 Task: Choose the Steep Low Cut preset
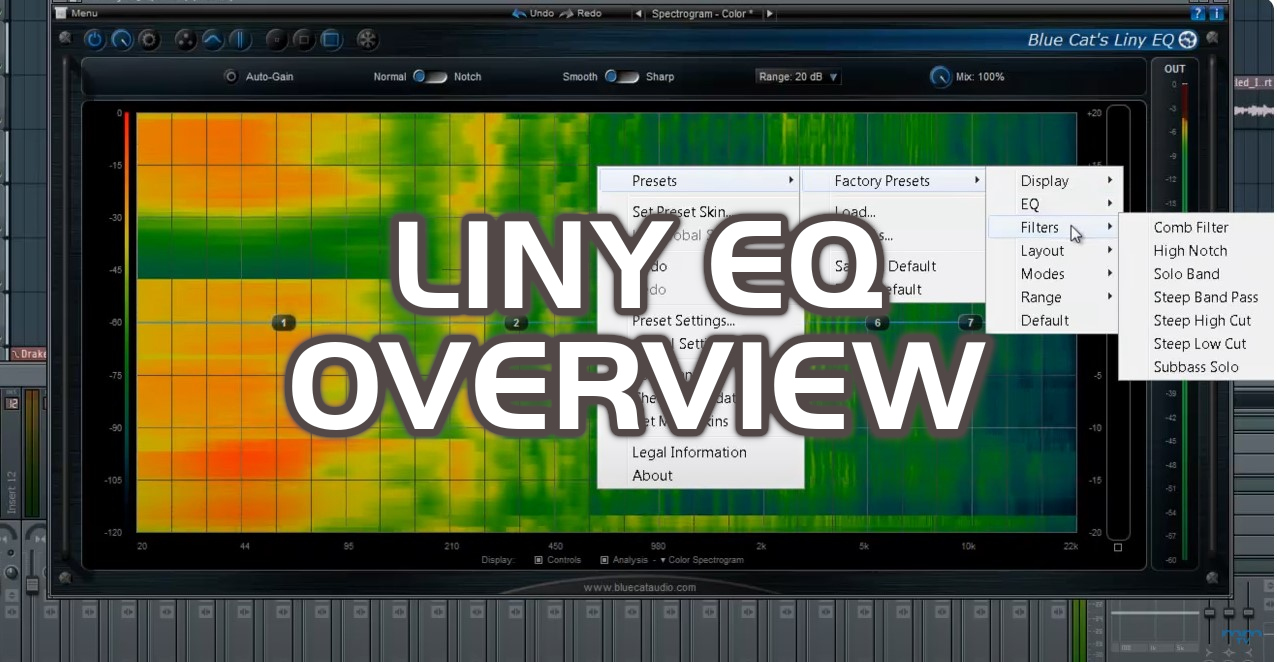[x=1198, y=344]
